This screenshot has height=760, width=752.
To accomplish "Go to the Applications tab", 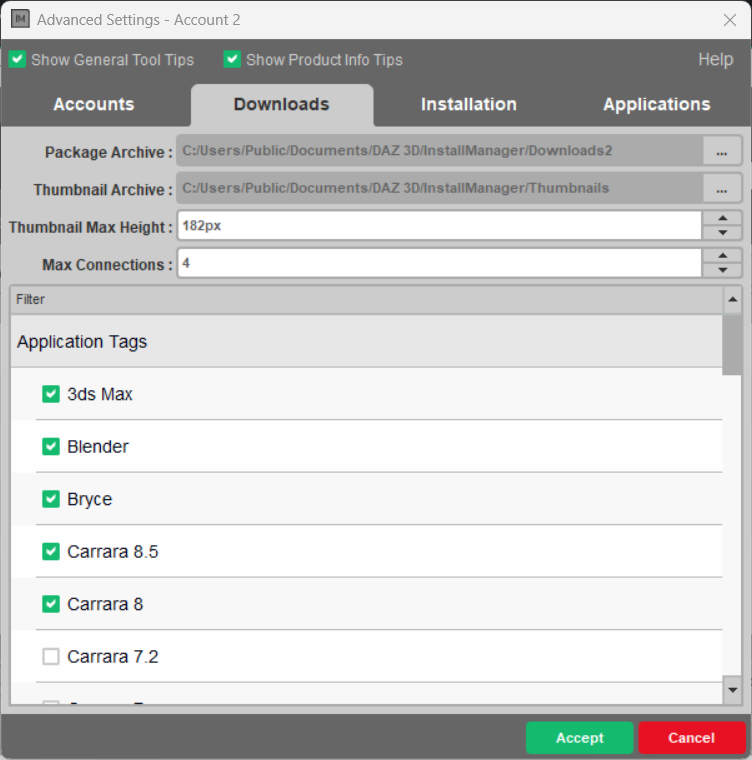I will (x=656, y=105).
